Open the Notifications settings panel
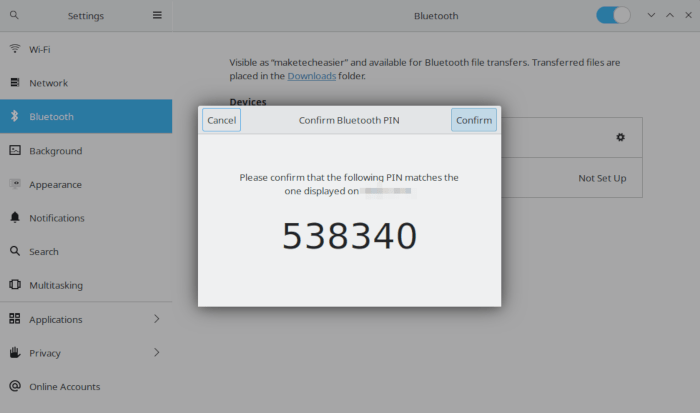The image size is (700, 413). (x=86, y=218)
